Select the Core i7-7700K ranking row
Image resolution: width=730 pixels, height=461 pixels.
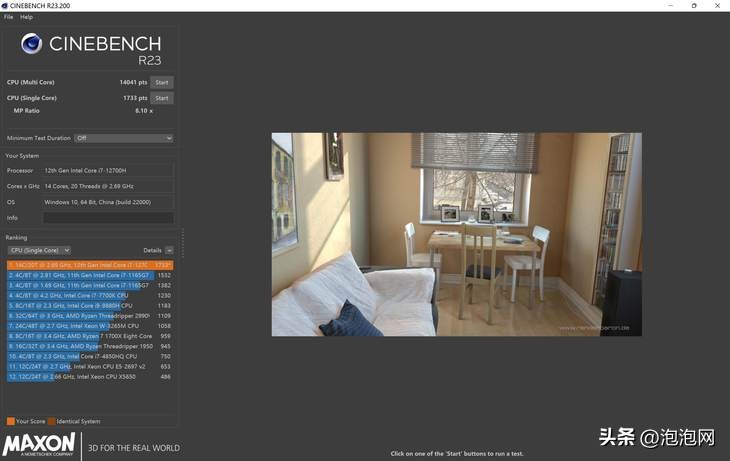pos(90,296)
